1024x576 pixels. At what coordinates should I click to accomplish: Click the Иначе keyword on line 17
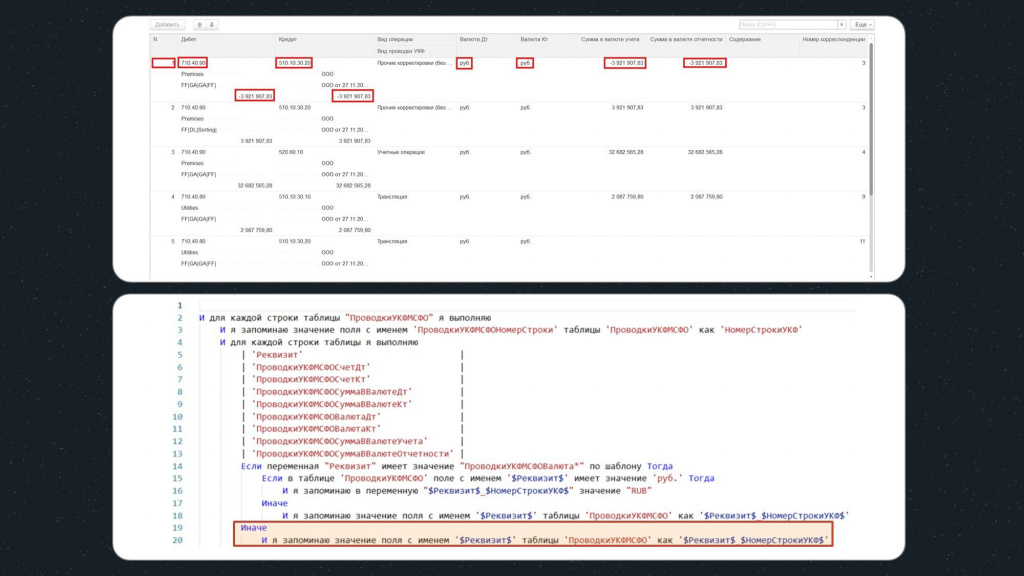(274, 503)
